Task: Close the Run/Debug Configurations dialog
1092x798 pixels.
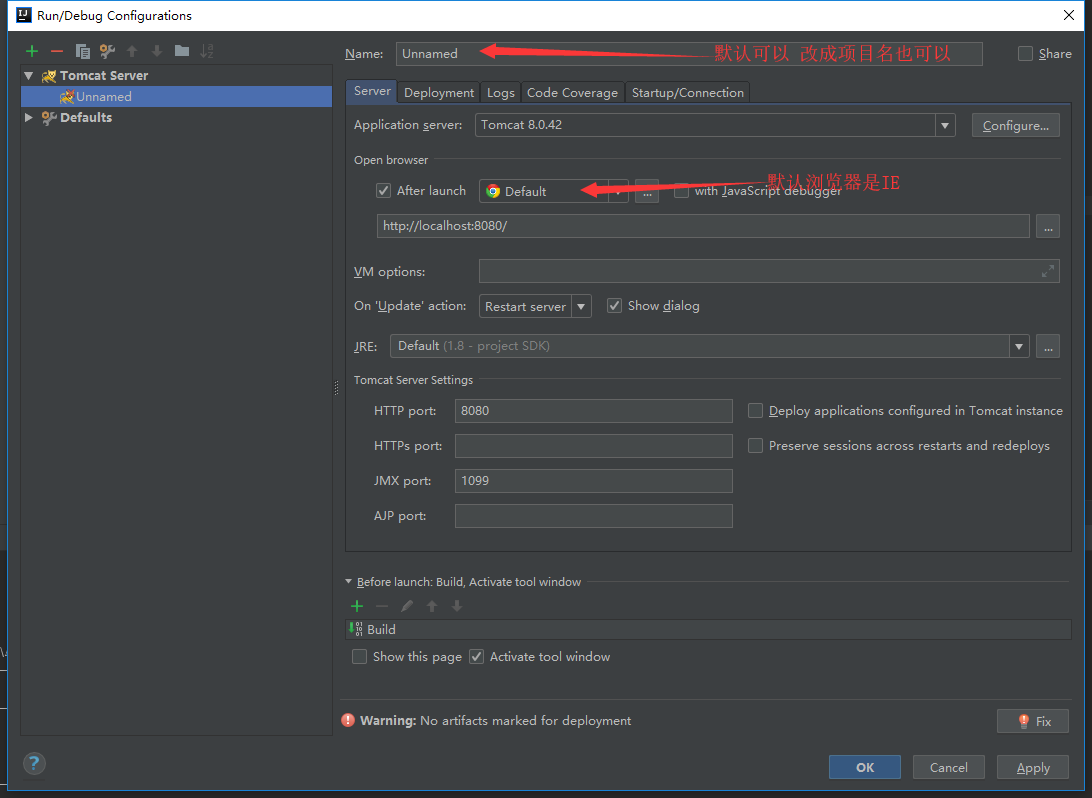Action: (x=1069, y=15)
